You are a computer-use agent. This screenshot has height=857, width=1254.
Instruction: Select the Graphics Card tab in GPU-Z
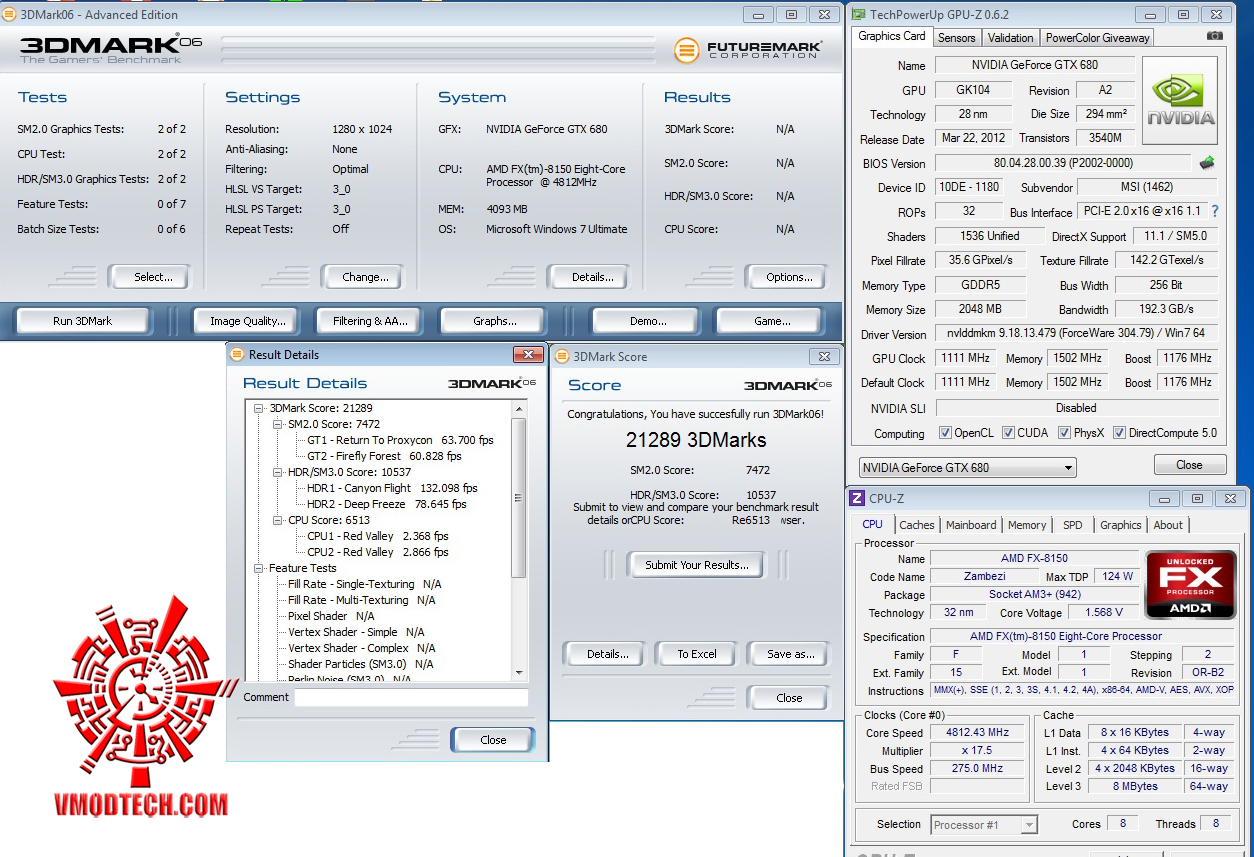pyautogui.click(x=892, y=36)
